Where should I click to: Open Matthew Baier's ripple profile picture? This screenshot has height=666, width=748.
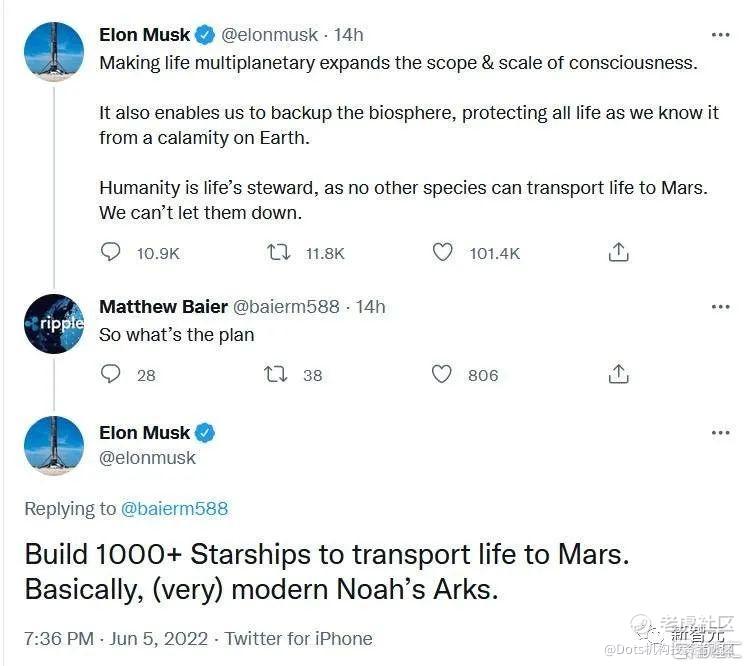pyautogui.click(x=54, y=324)
